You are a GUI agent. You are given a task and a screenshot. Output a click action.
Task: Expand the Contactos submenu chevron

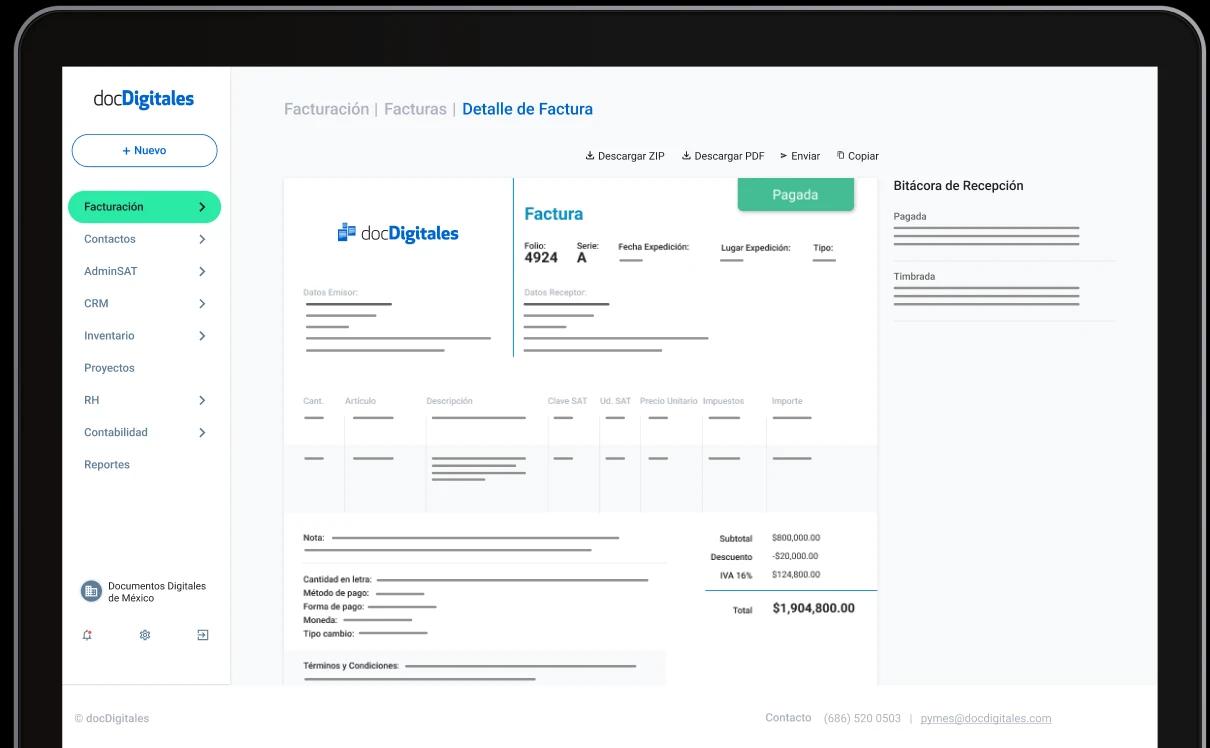[x=202, y=239]
